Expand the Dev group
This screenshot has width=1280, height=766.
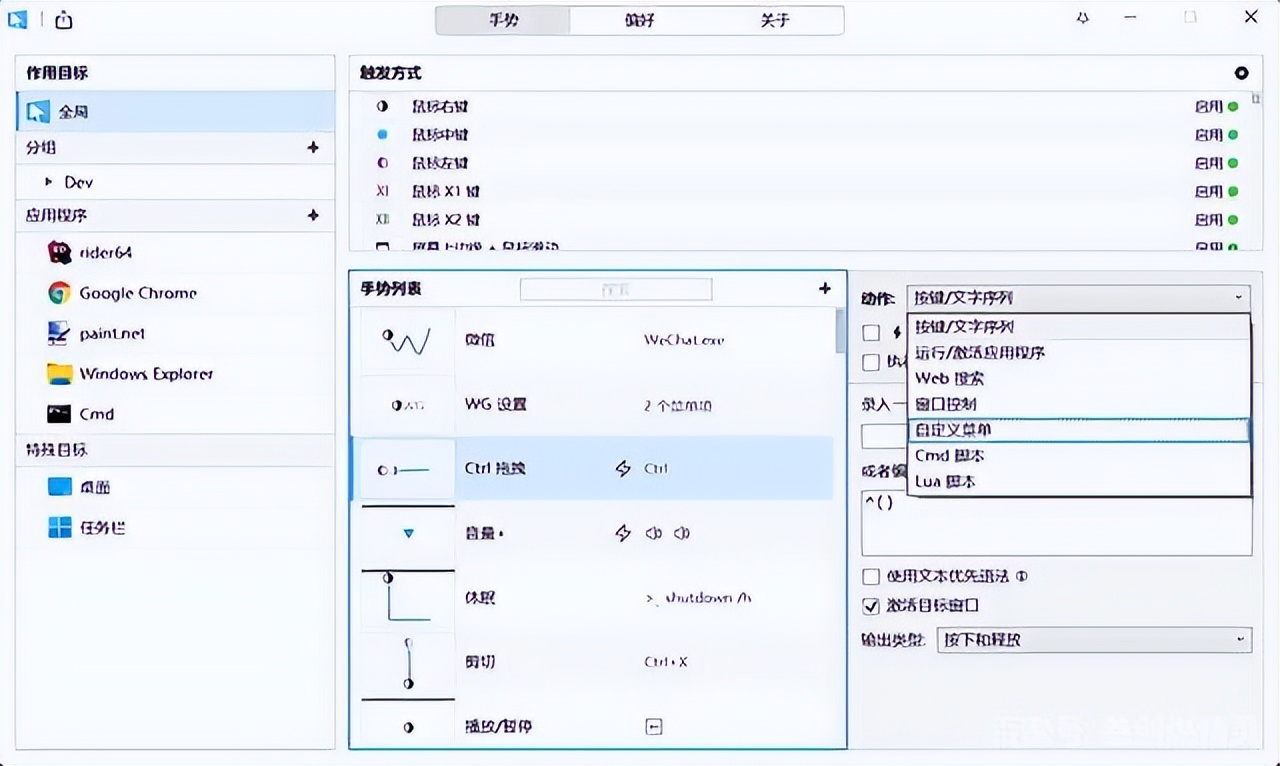[x=48, y=182]
